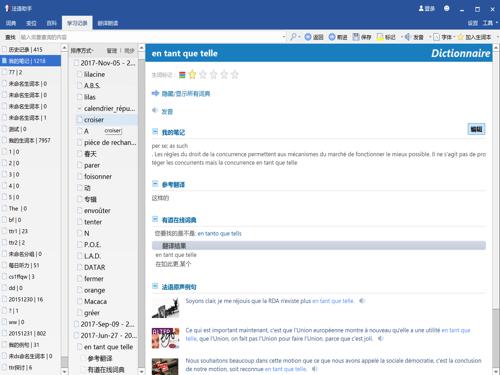Click the floppy disk save icon
The width and height of the screenshot is (500, 375).
pyautogui.click(x=356, y=37)
